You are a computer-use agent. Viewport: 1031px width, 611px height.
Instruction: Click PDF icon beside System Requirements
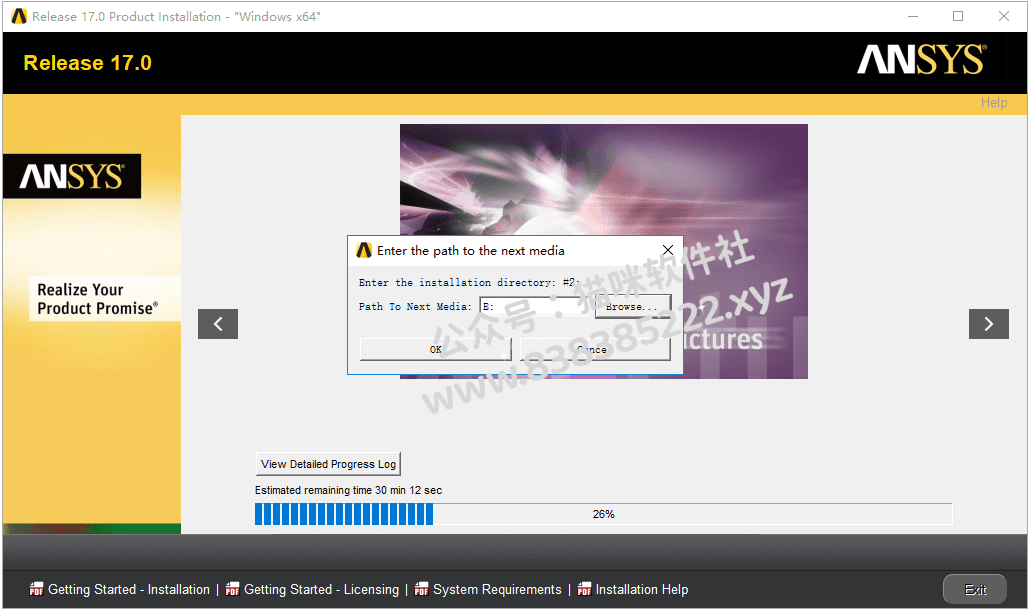(421, 589)
